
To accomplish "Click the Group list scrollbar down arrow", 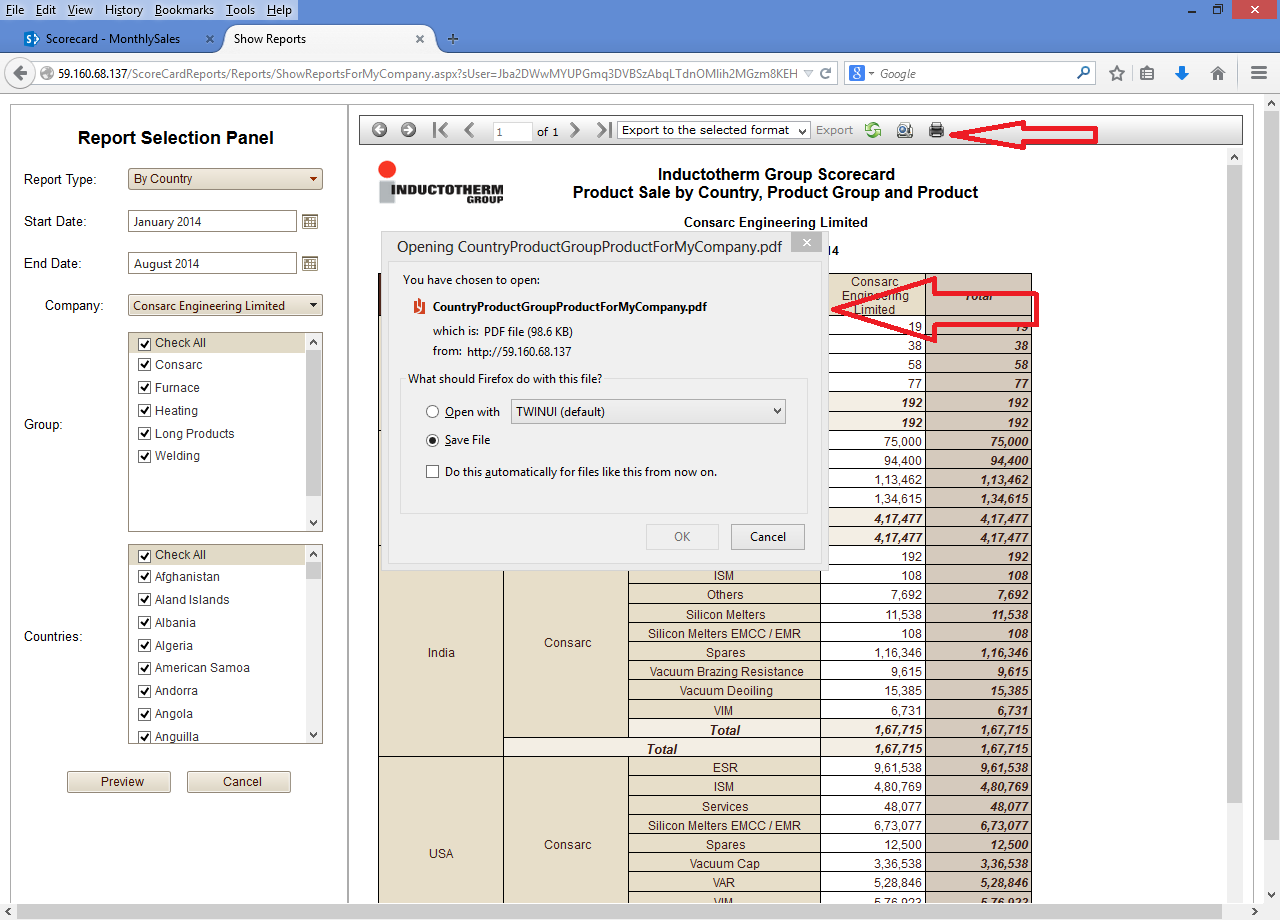I will (x=314, y=523).
